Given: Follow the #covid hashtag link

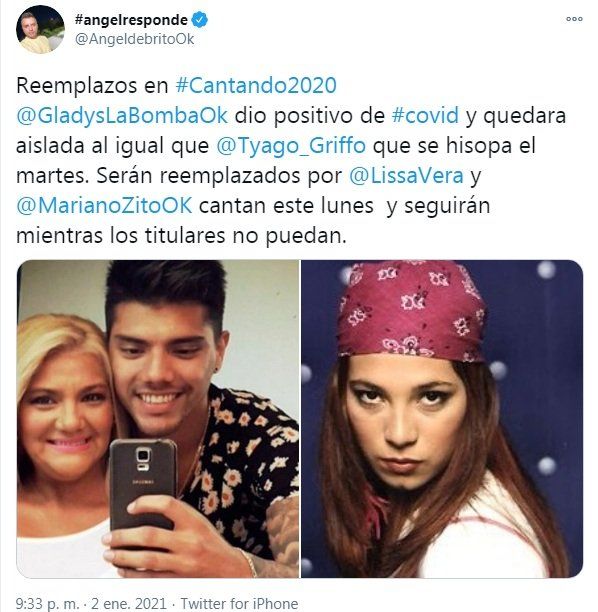Looking at the screenshot, I should (425, 116).
